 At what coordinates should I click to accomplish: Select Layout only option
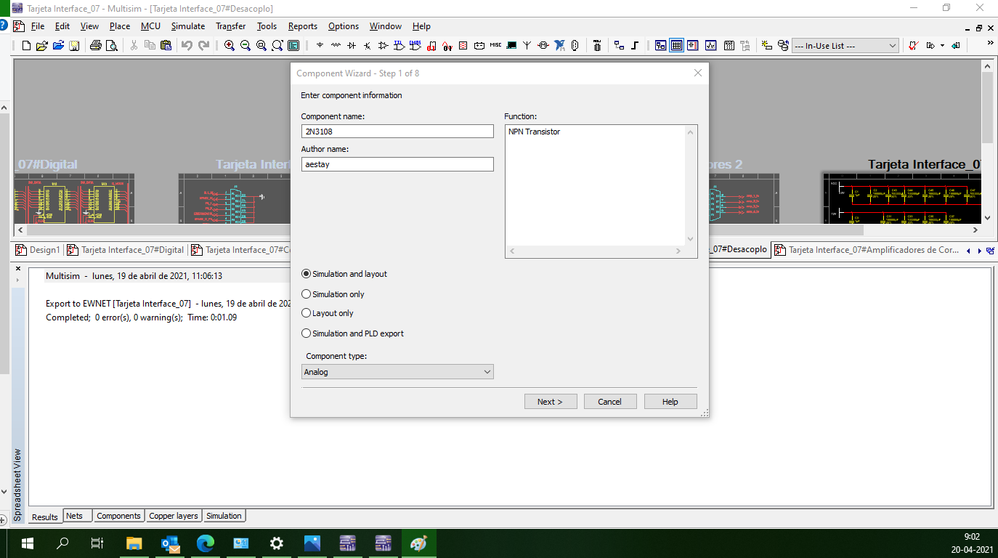[x=327, y=313]
